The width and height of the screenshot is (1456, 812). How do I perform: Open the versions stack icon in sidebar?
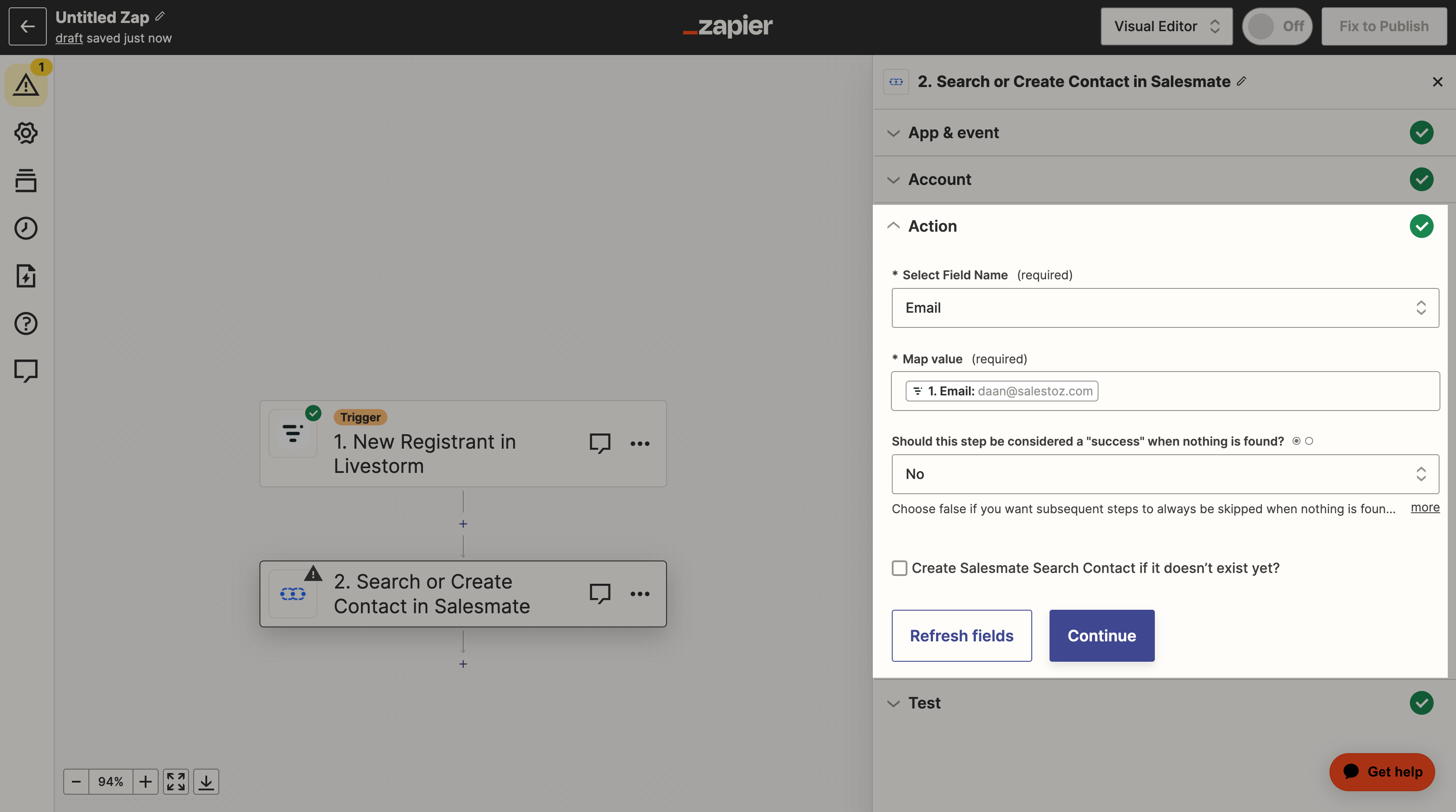point(26,181)
